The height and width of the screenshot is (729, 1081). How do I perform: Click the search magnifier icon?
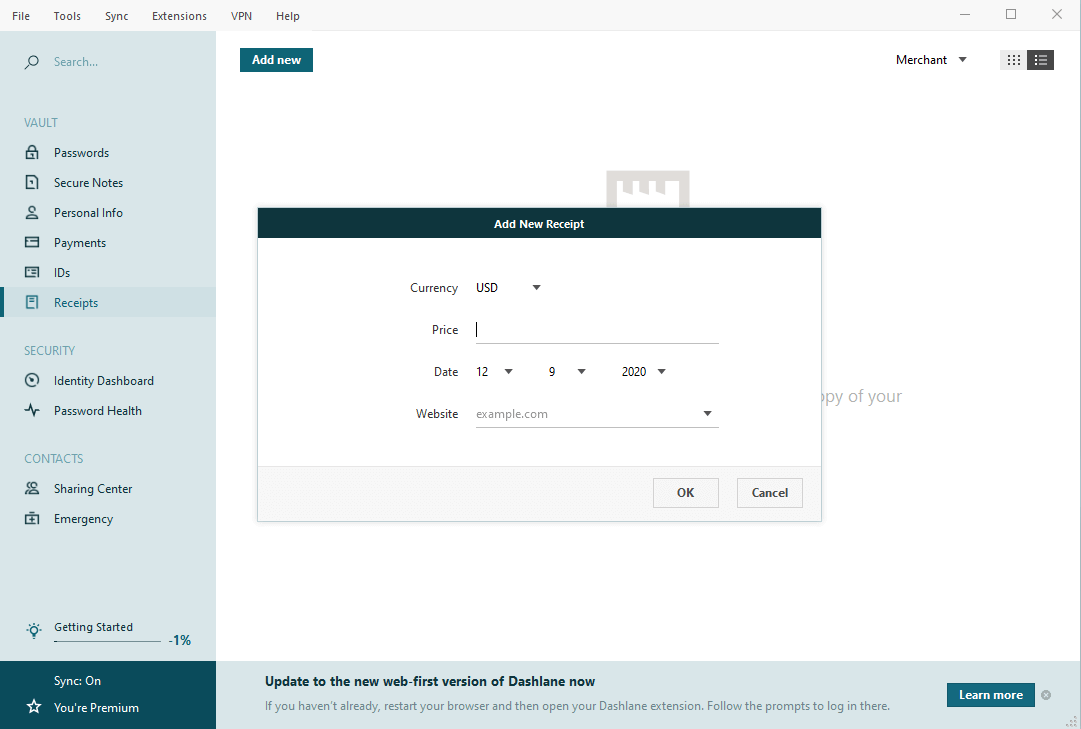click(32, 62)
